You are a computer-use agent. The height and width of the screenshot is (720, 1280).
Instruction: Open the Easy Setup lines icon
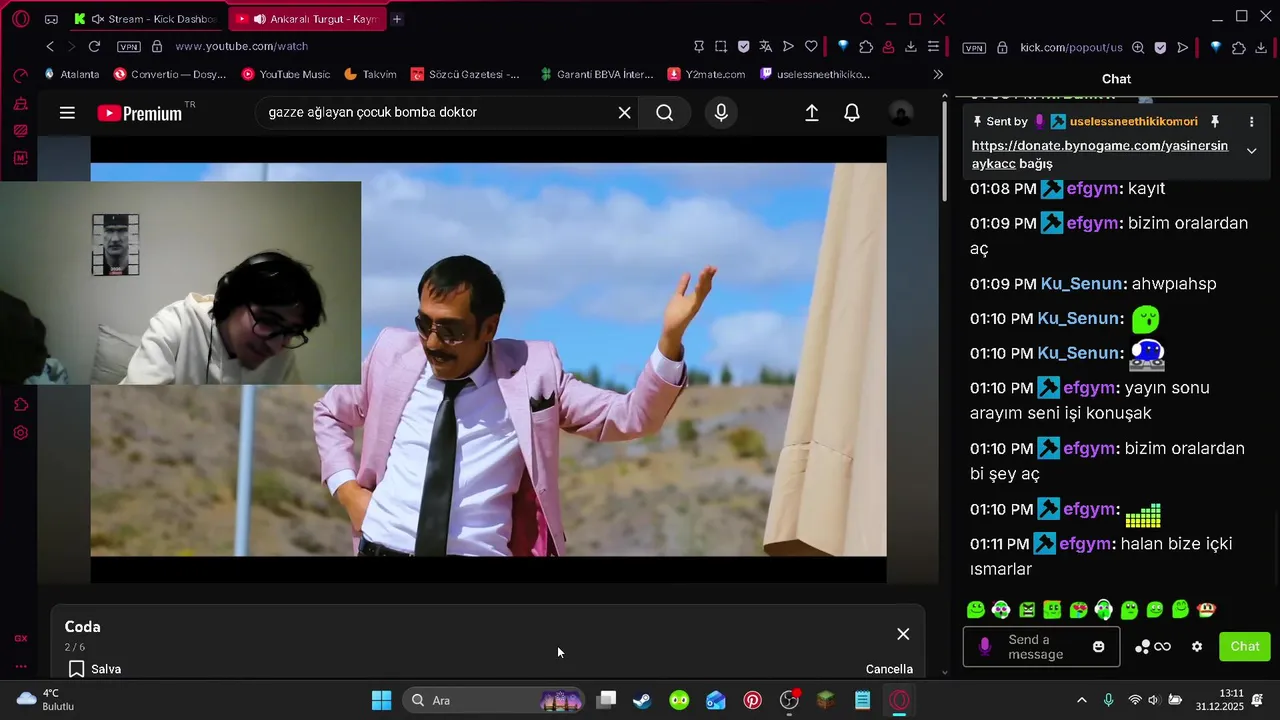click(x=933, y=46)
